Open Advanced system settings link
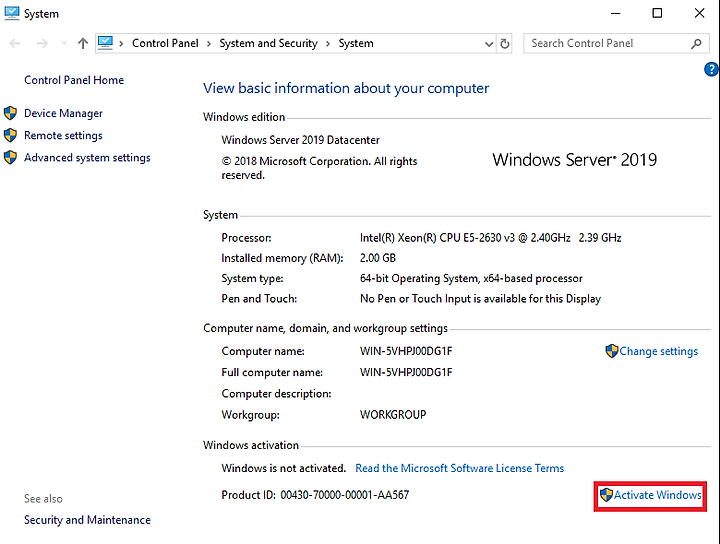This screenshot has height=544, width=720. [87, 157]
